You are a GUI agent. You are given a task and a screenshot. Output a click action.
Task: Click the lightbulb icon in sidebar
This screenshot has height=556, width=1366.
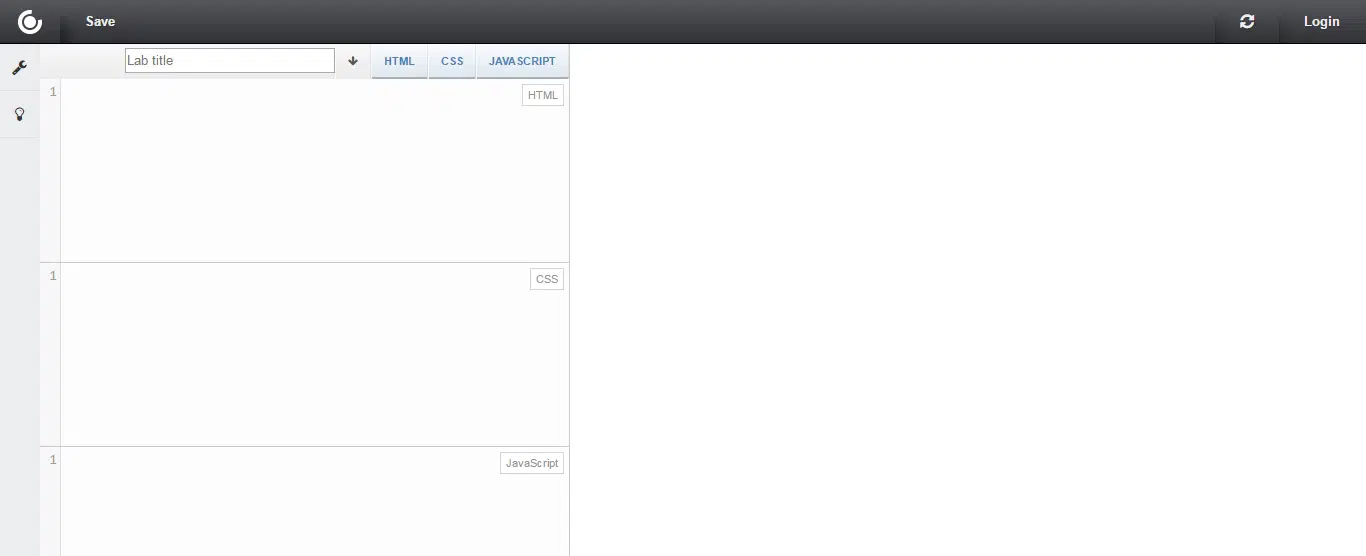click(x=19, y=114)
